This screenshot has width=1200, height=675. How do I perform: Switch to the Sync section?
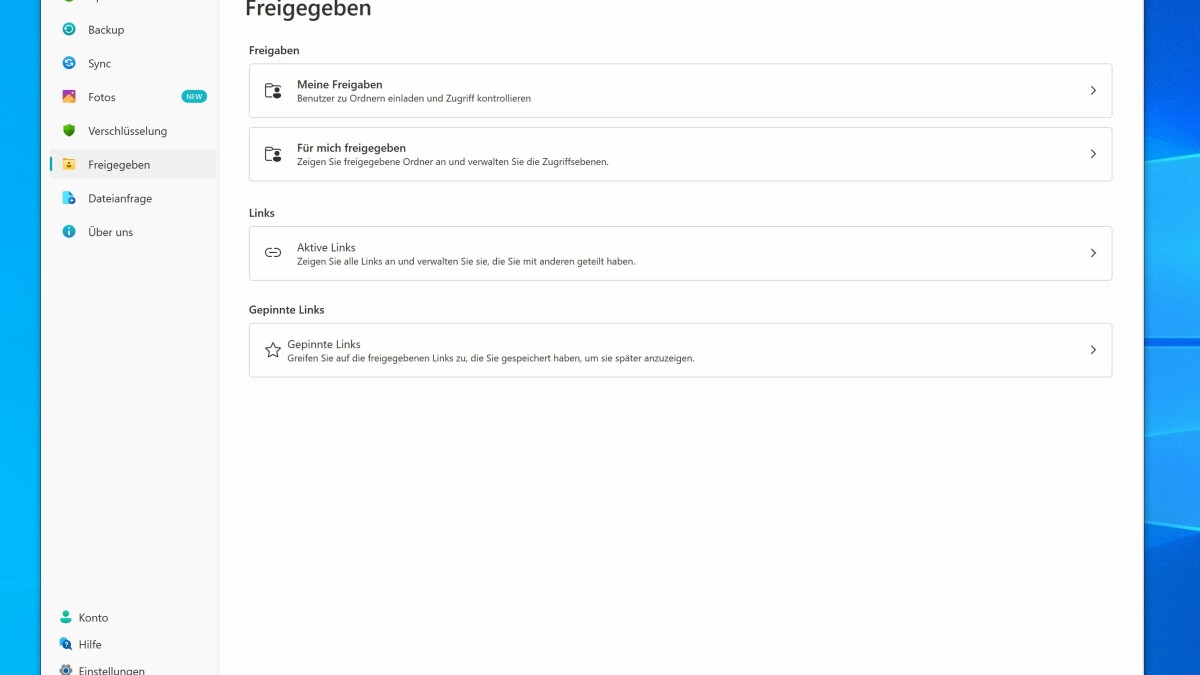[x=99, y=64]
